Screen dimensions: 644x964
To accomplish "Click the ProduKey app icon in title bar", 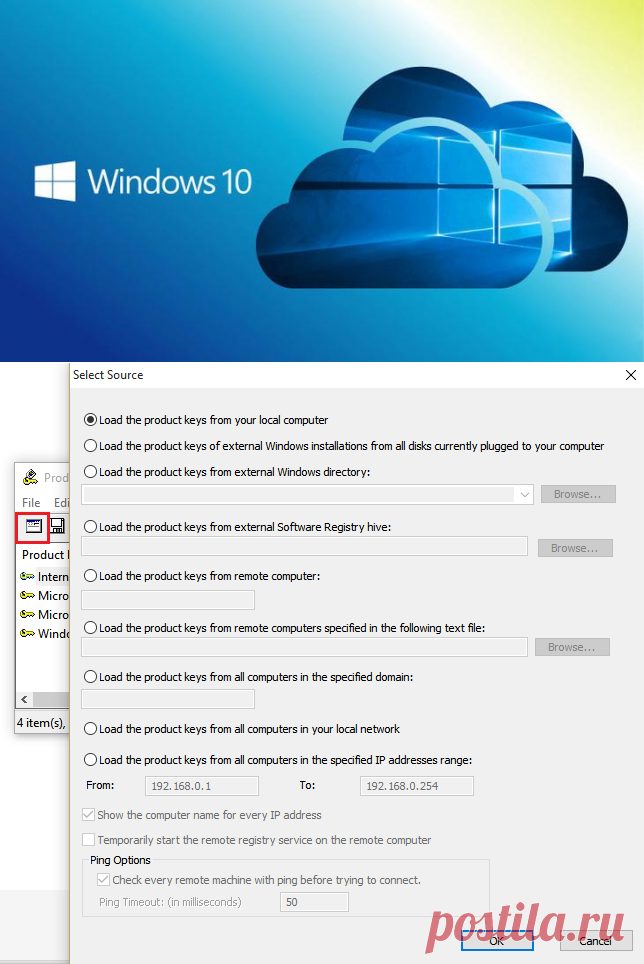I will click(30, 477).
